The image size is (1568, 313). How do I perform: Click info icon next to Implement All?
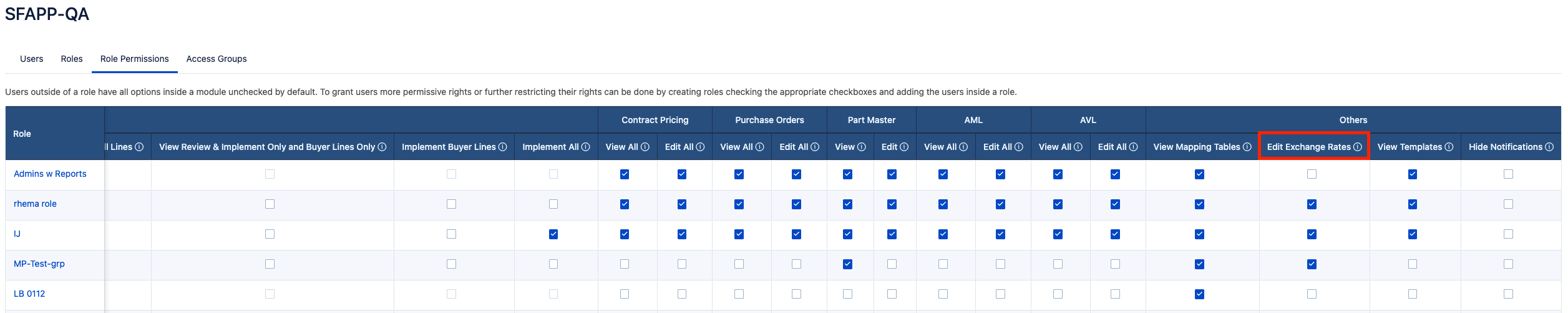point(585,147)
